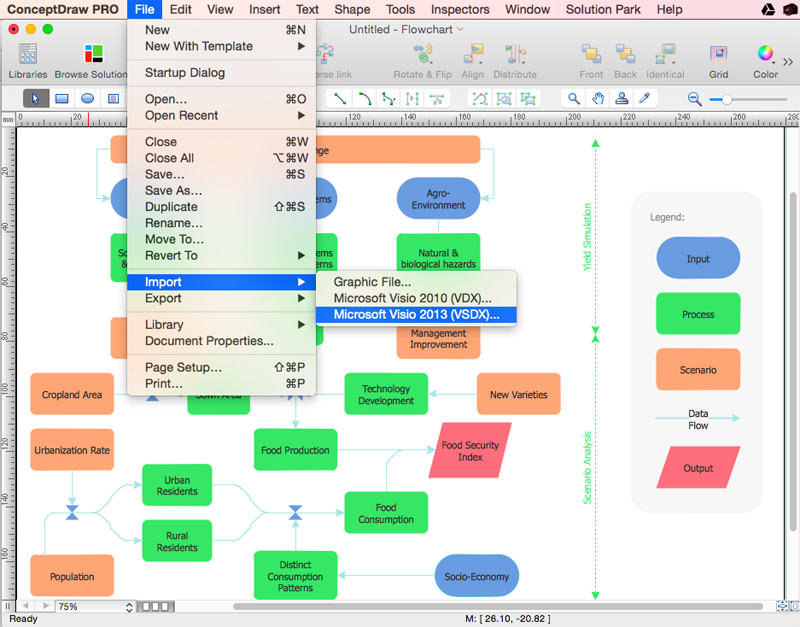The height and width of the screenshot is (627, 800).
Task: Click Graphic File import option
Action: coord(372,282)
